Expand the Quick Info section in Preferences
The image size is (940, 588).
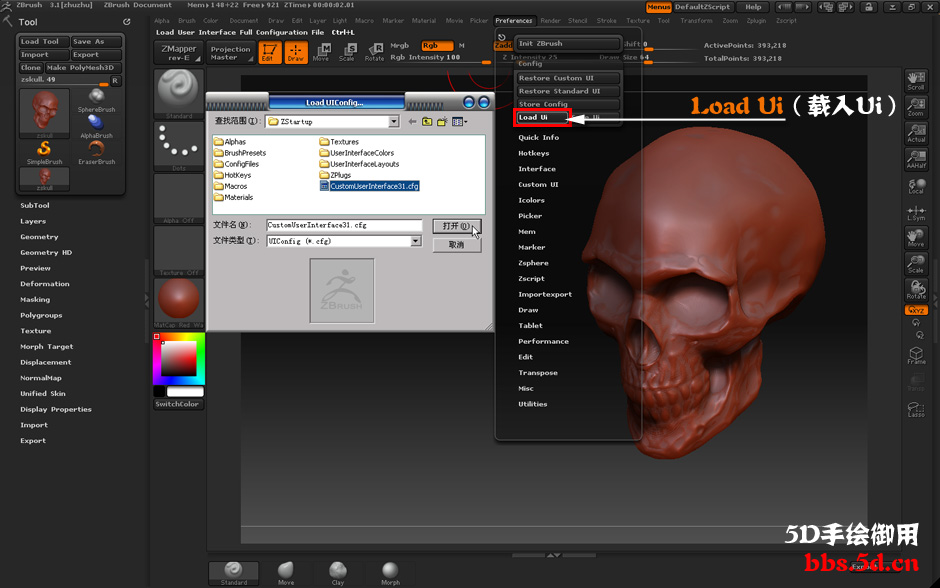[538, 138]
